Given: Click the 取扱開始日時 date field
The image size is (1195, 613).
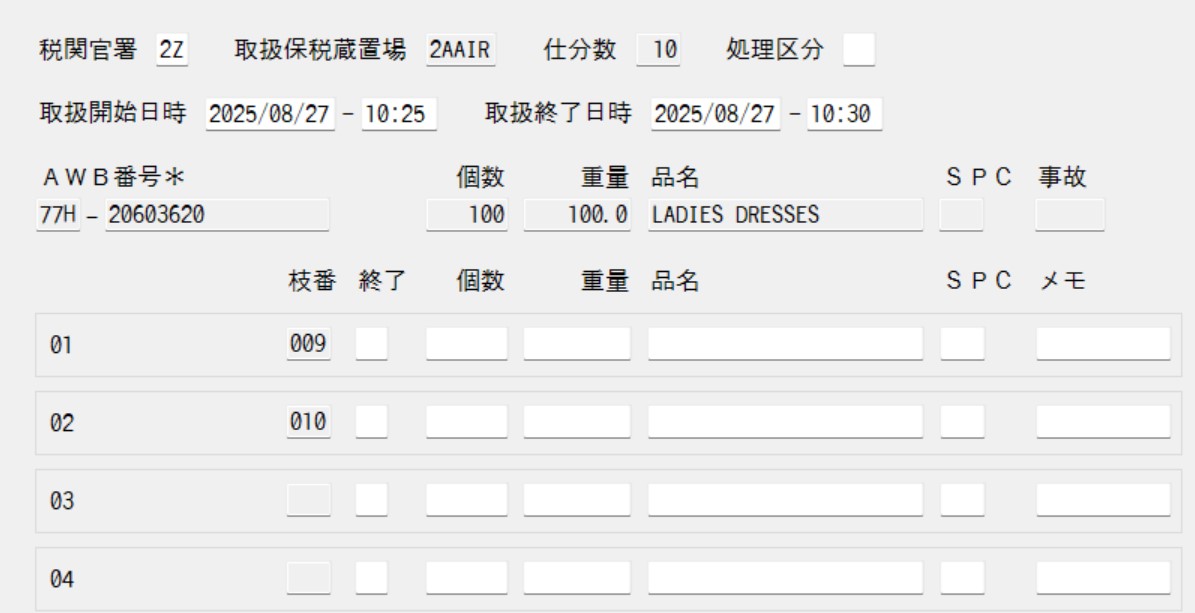Looking at the screenshot, I should [271, 114].
